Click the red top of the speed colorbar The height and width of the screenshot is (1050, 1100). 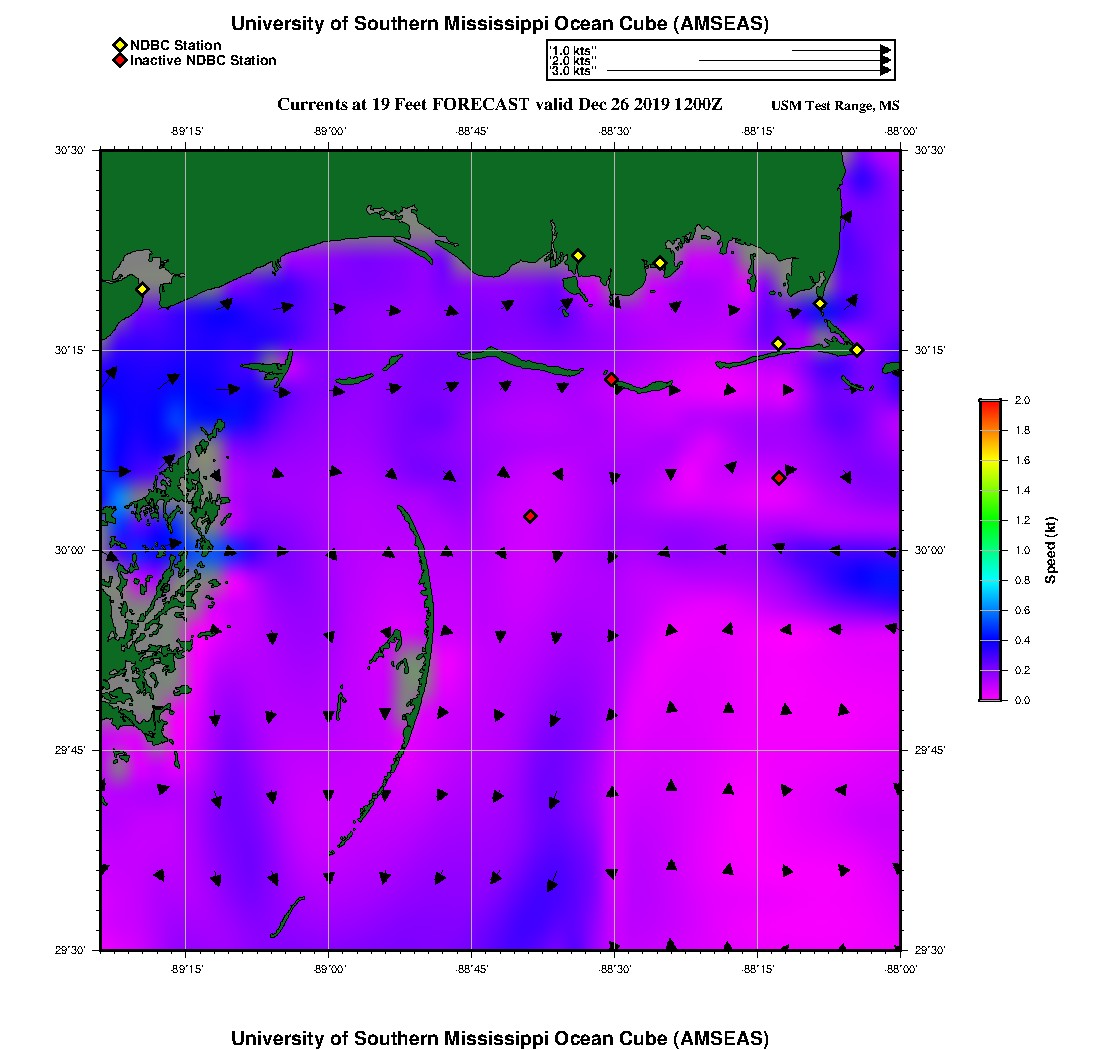(989, 404)
